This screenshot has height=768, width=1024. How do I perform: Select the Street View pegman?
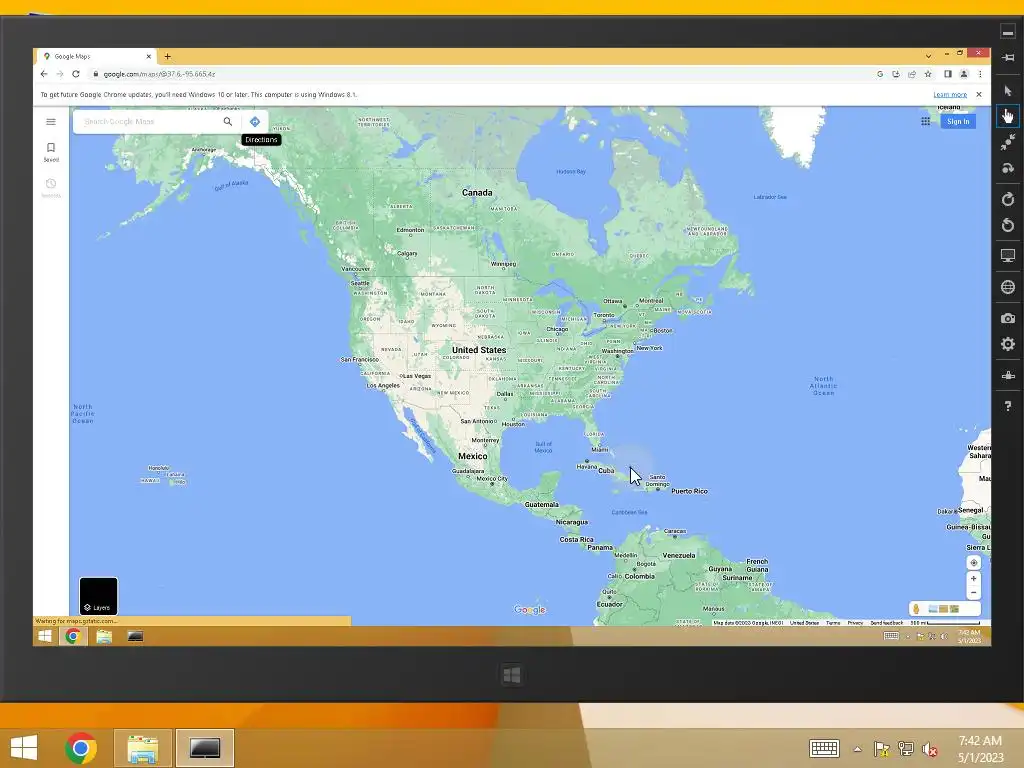click(916, 609)
